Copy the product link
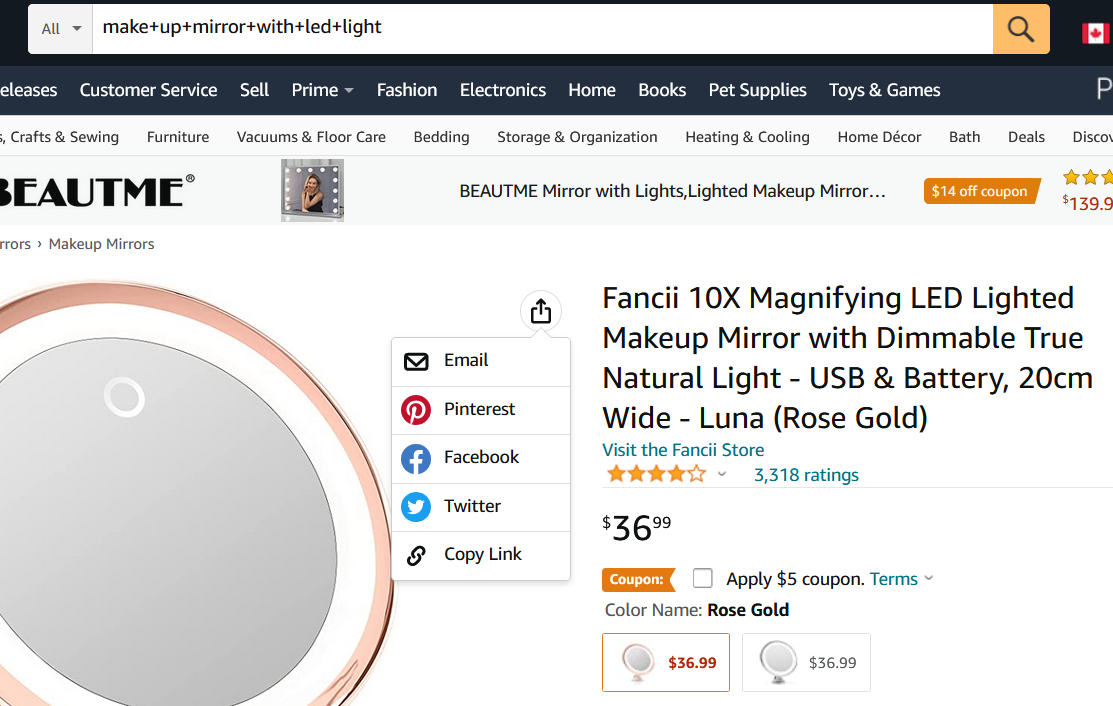The image size is (1113, 706). (x=482, y=553)
